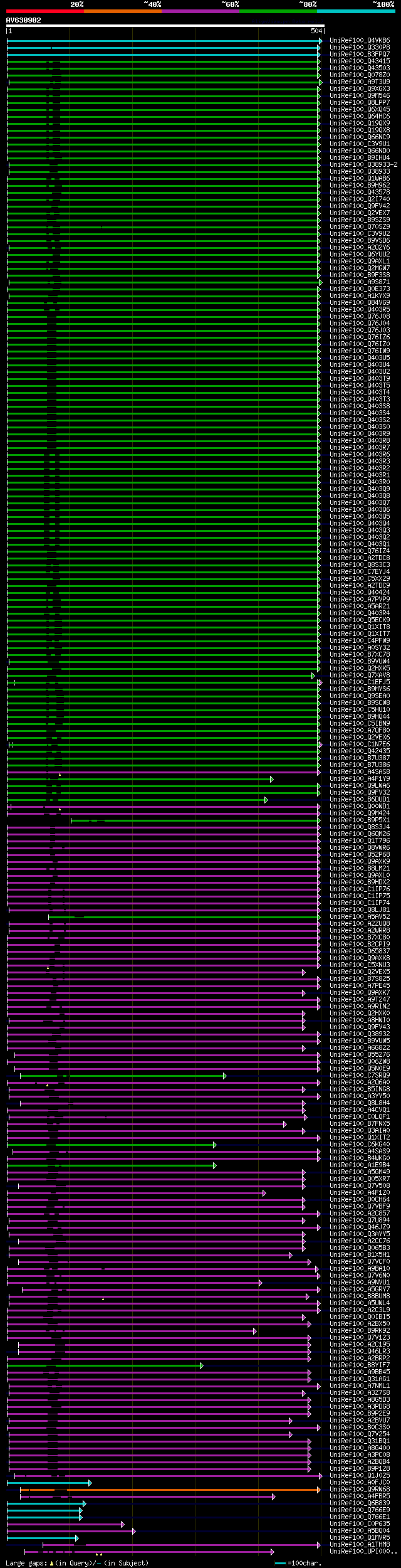
Task: Click the green arrowhead for B8YIF7
Action: [201, 1365]
